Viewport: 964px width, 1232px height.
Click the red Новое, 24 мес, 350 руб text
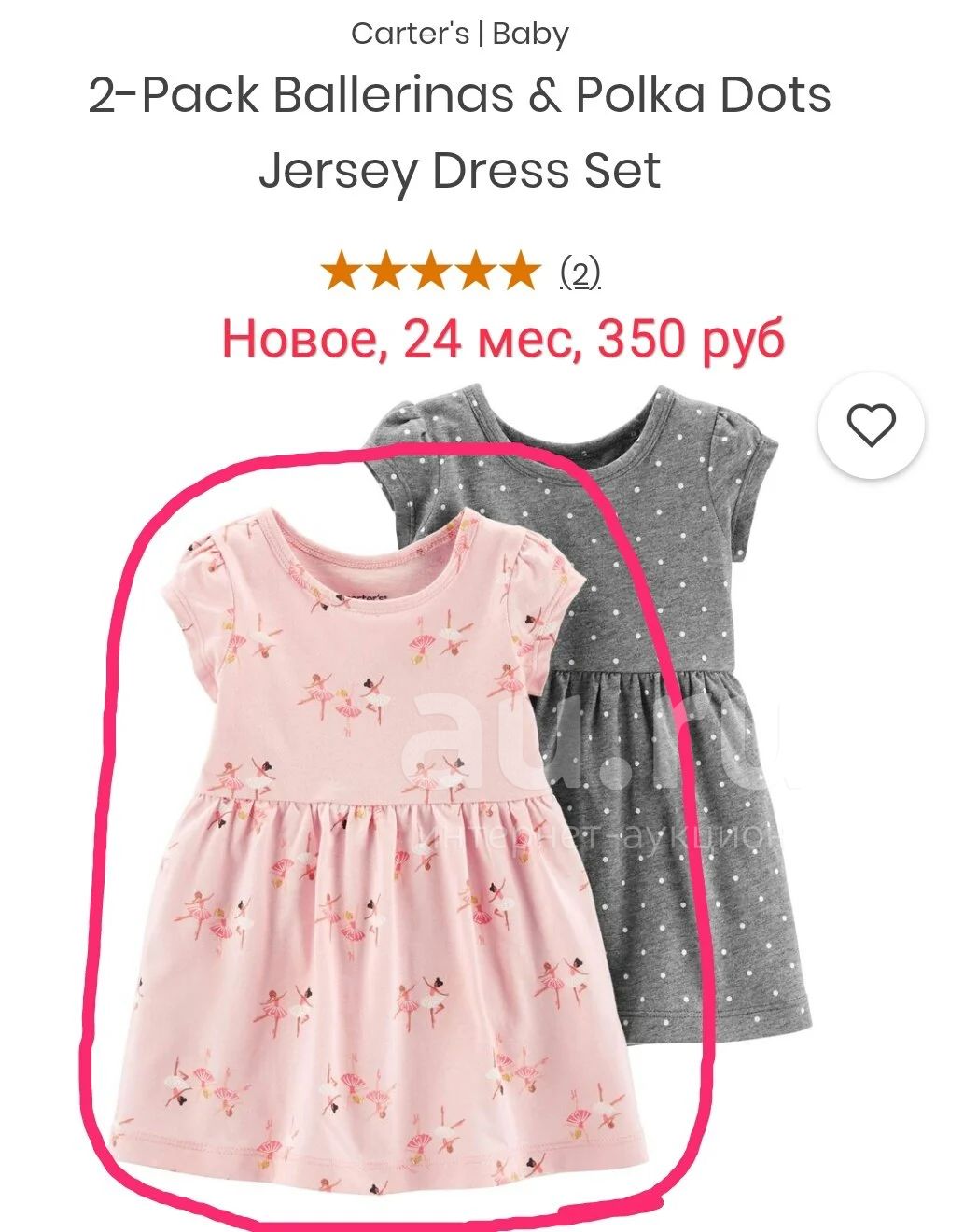[503, 339]
